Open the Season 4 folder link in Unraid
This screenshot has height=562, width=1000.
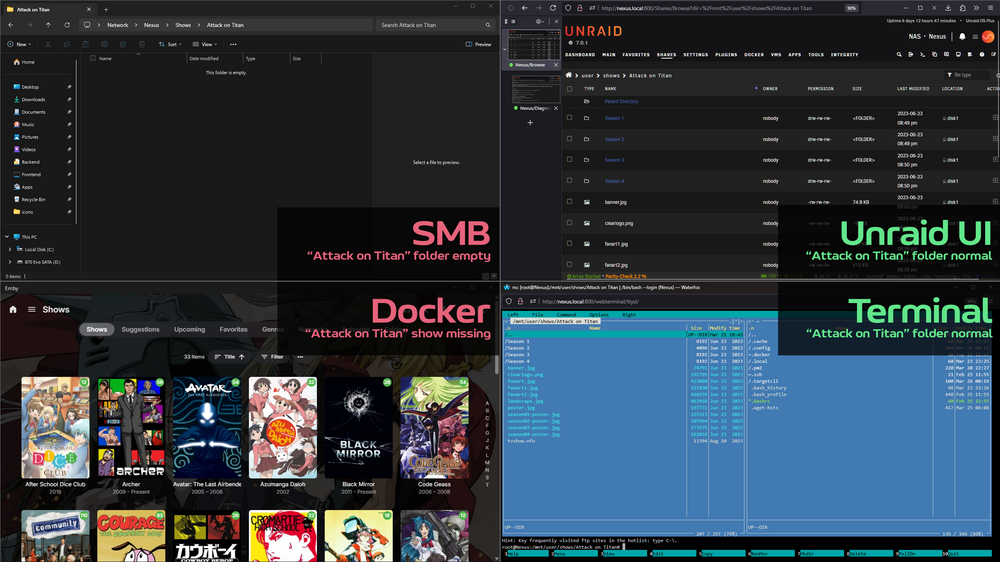pos(614,181)
